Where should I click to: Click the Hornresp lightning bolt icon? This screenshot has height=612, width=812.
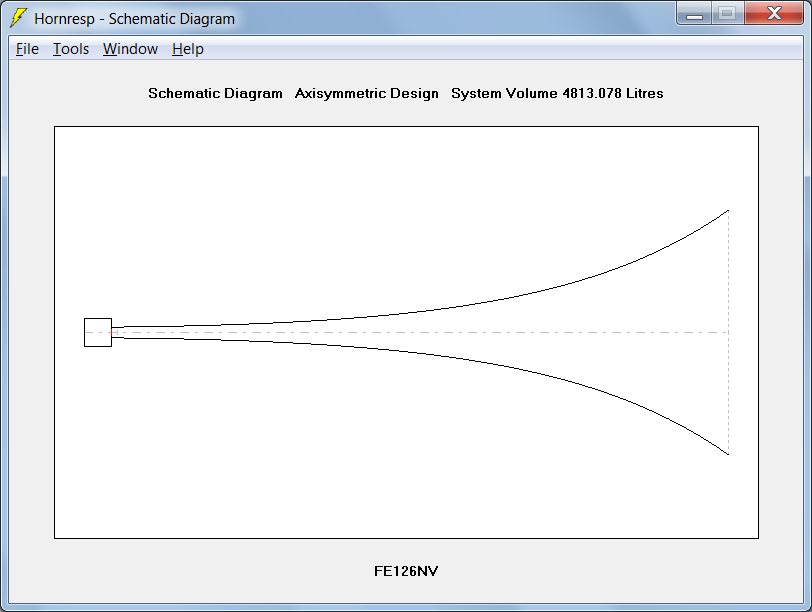point(19,18)
